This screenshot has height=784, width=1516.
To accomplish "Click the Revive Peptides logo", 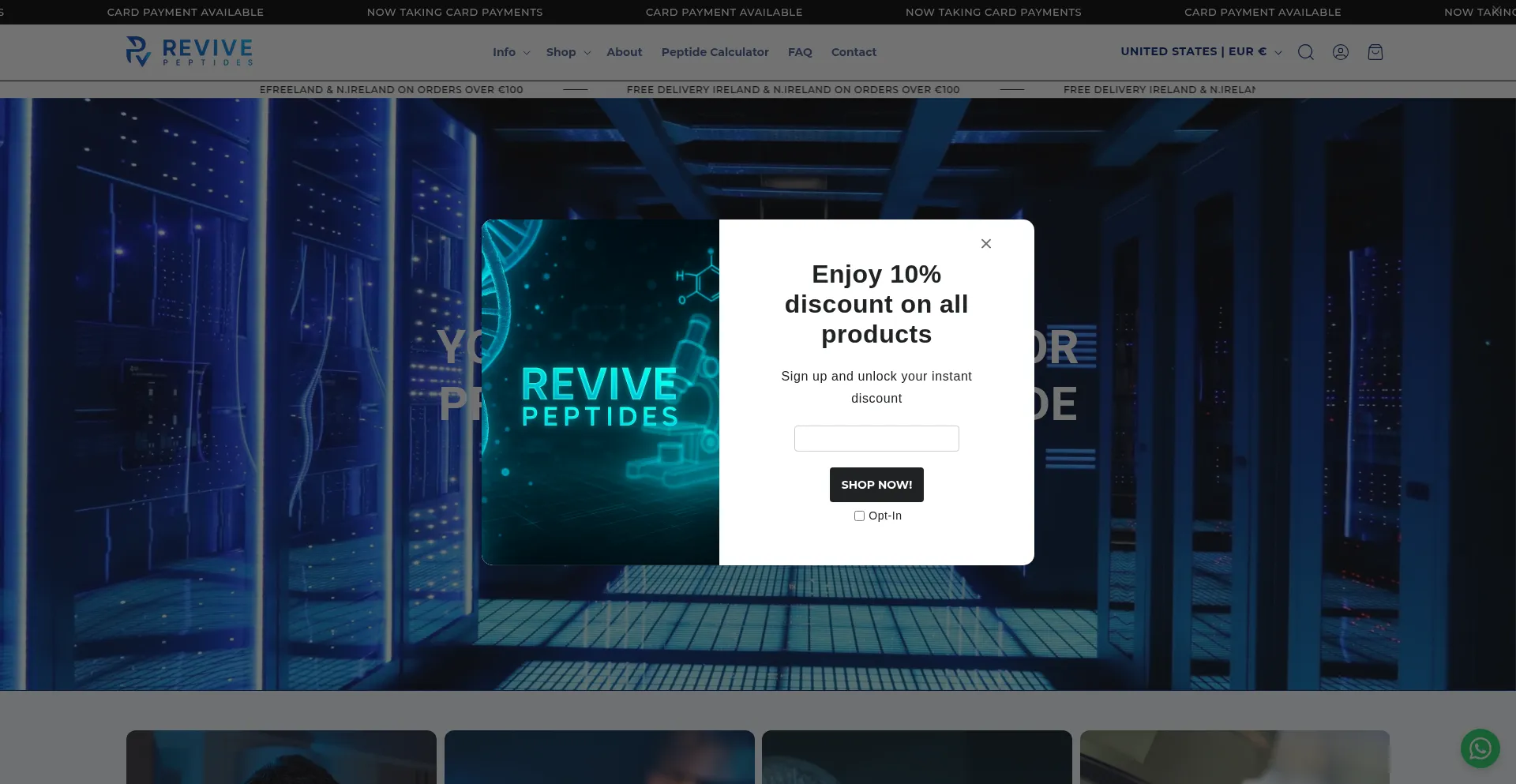I will point(189,51).
